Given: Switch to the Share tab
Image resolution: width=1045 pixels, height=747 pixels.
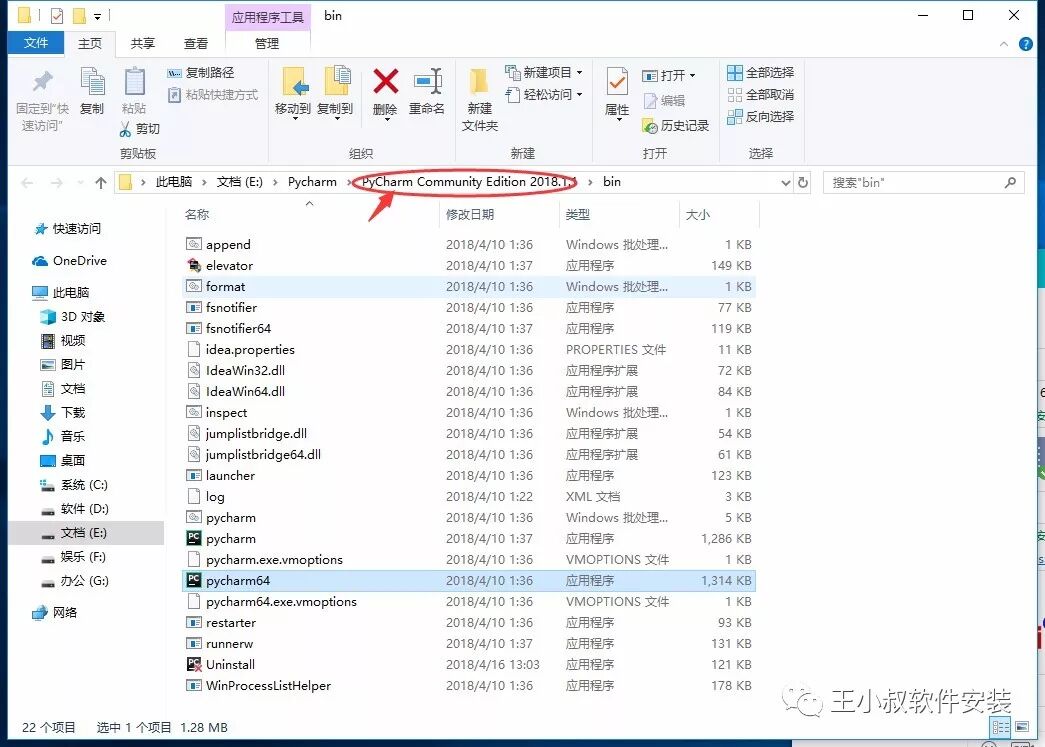Looking at the screenshot, I should [143, 43].
